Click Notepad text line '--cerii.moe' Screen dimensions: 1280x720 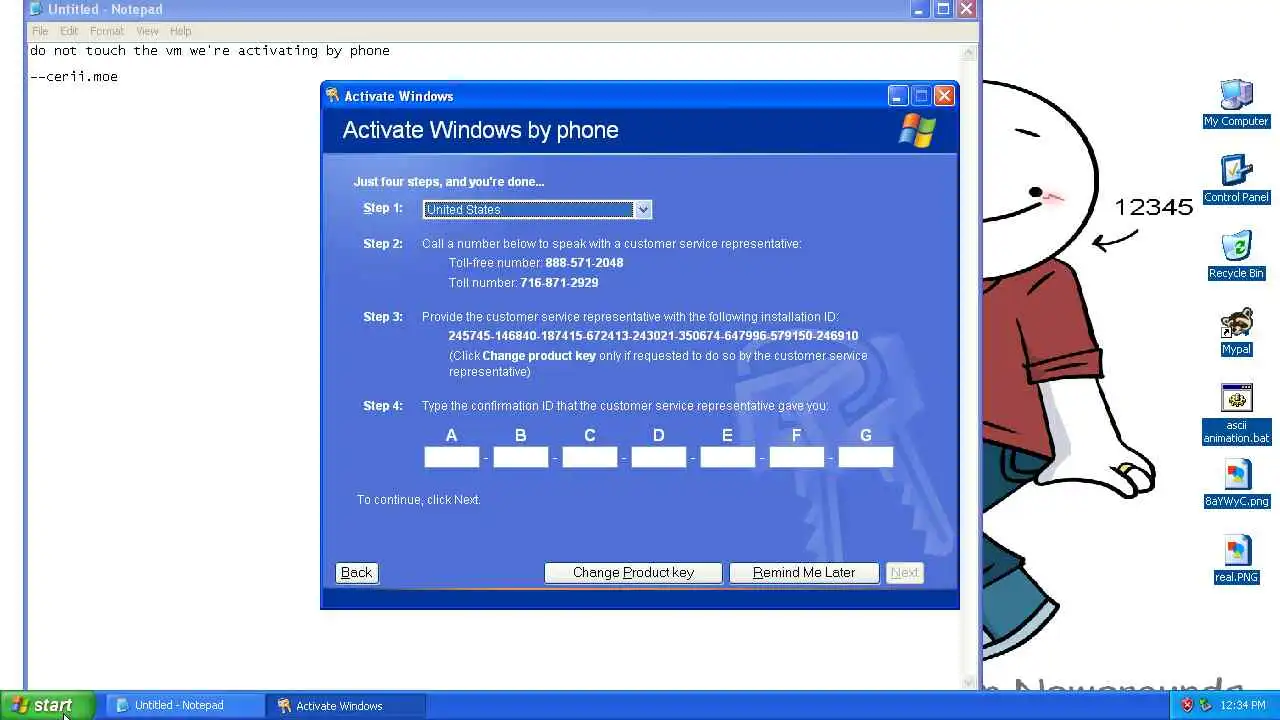(x=74, y=76)
